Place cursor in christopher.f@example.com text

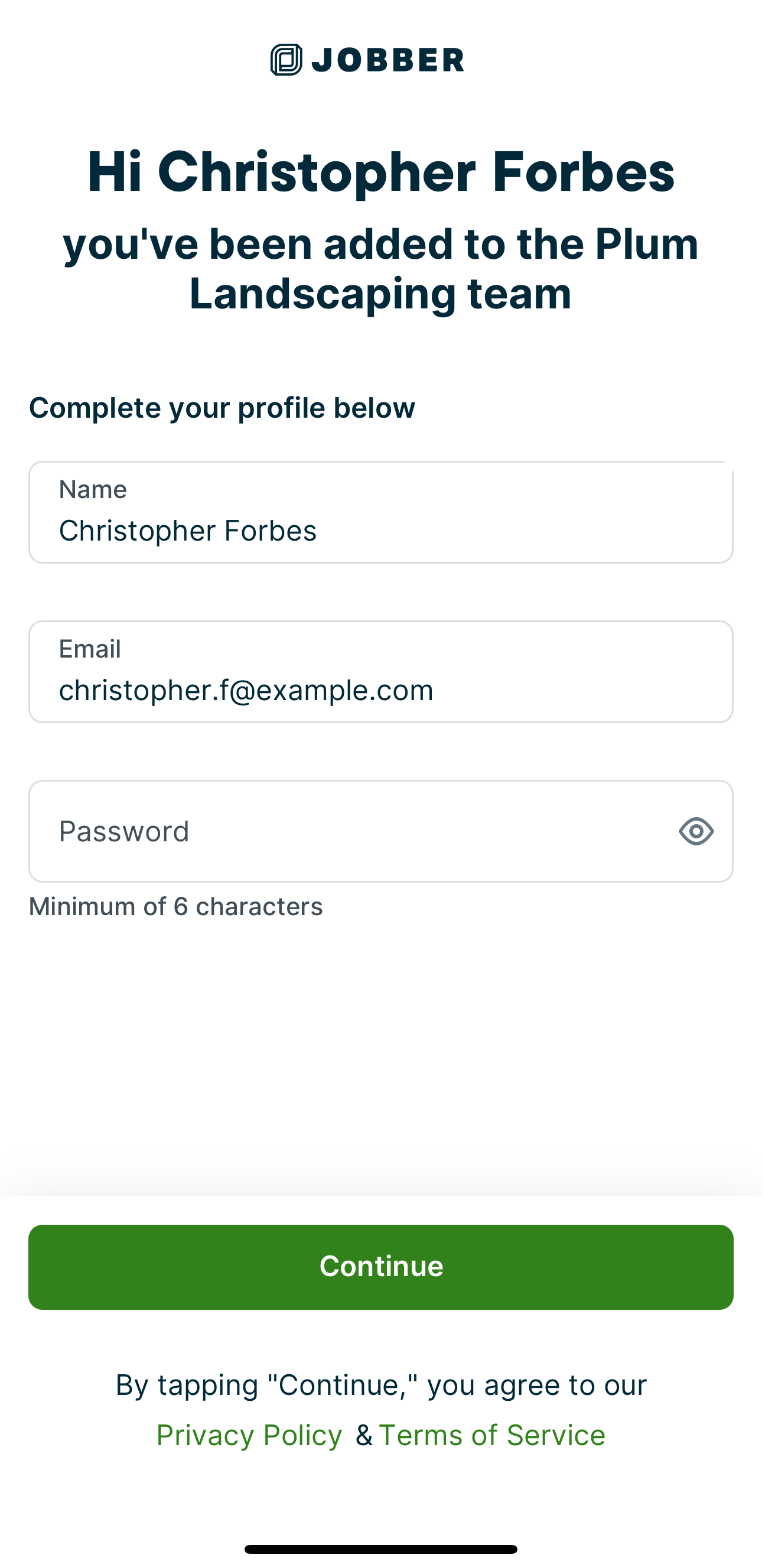[x=246, y=689]
